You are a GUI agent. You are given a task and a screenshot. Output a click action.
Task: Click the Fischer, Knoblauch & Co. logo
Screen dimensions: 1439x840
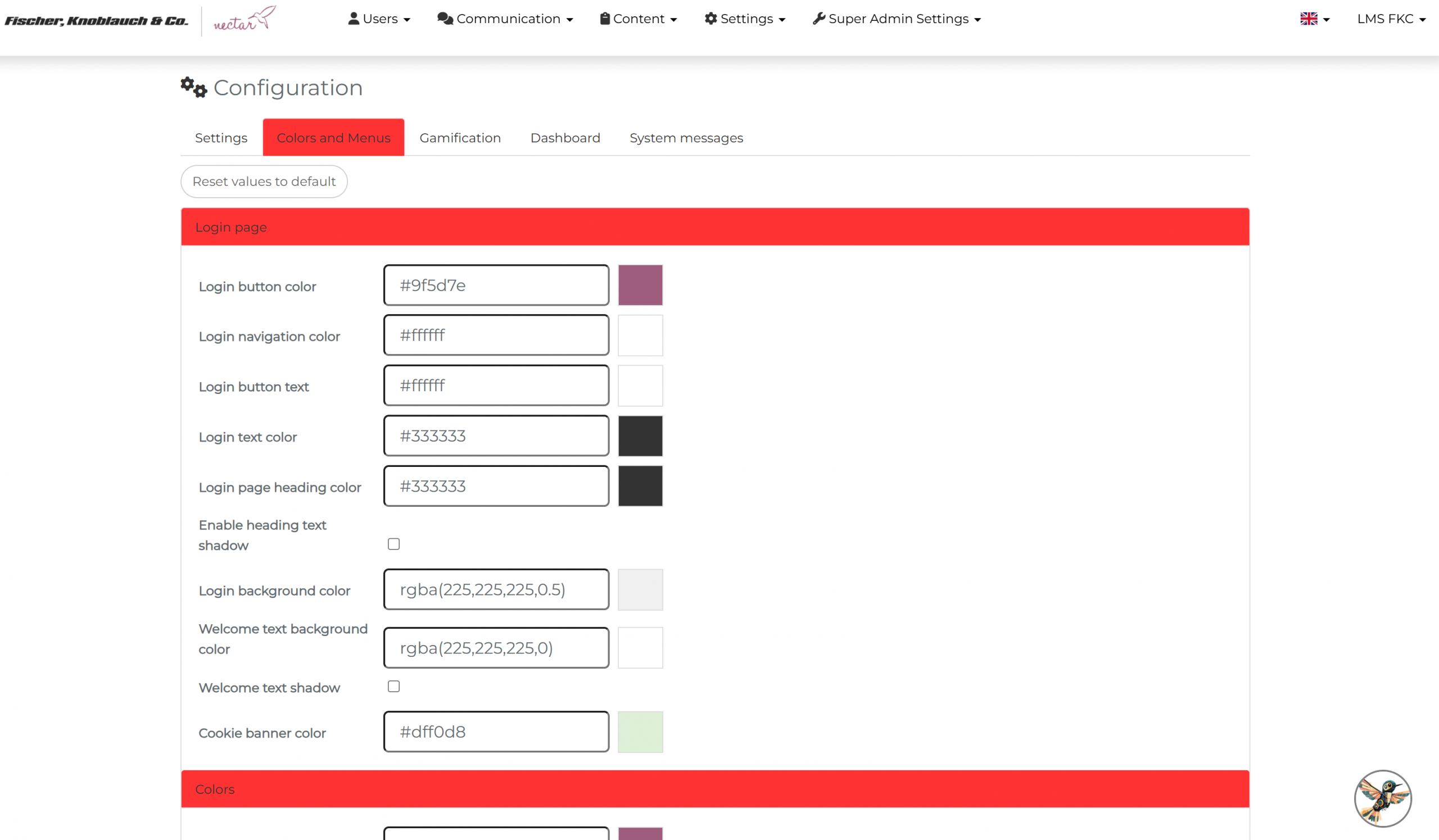(x=96, y=21)
